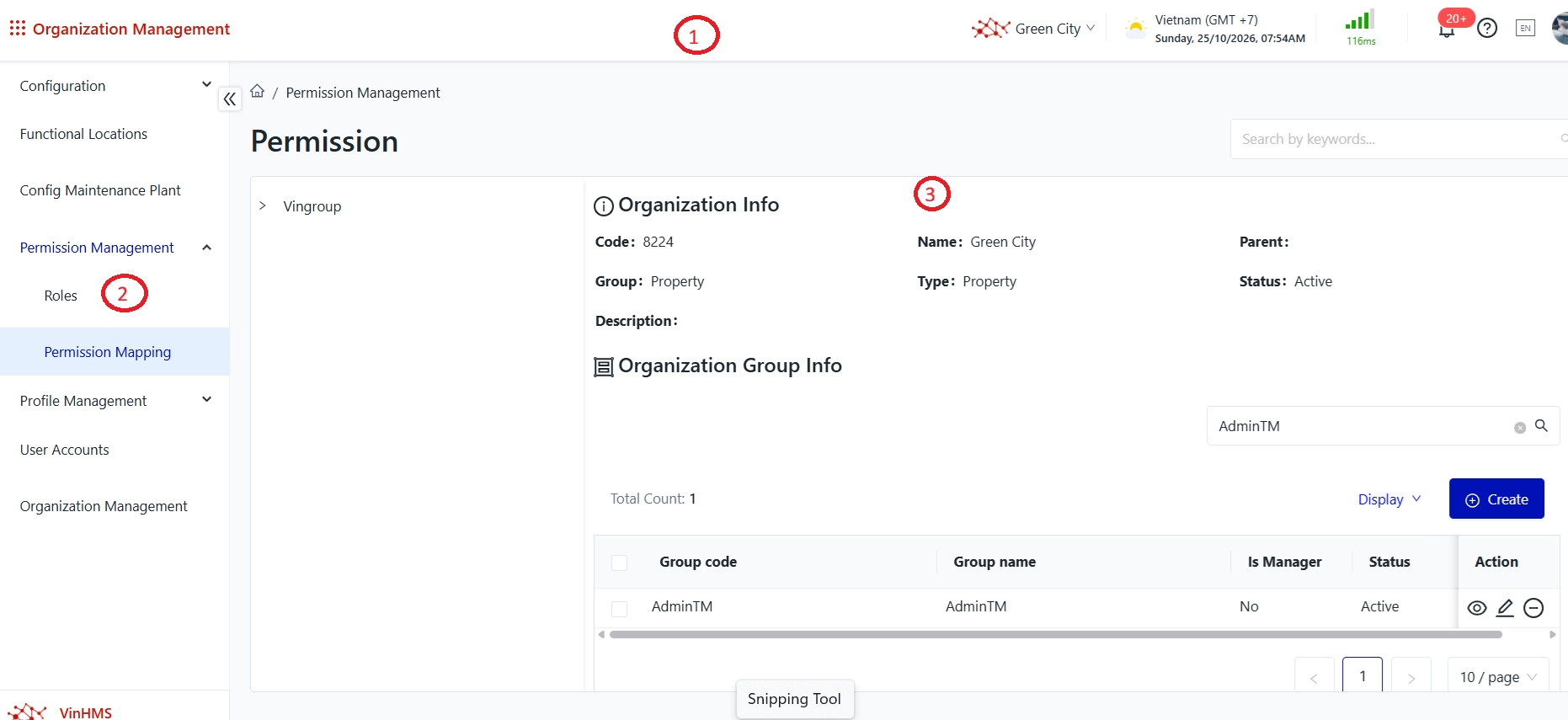
Task: Change the 10 / page size dropdown
Action: tap(1498, 677)
